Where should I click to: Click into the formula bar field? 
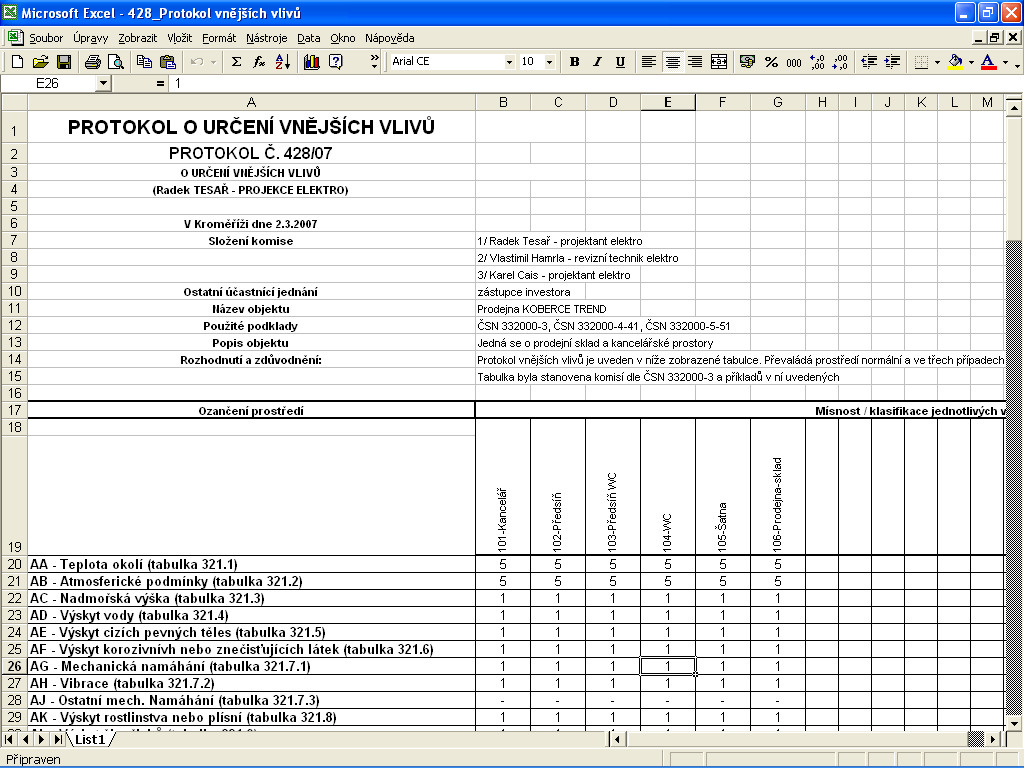point(594,84)
